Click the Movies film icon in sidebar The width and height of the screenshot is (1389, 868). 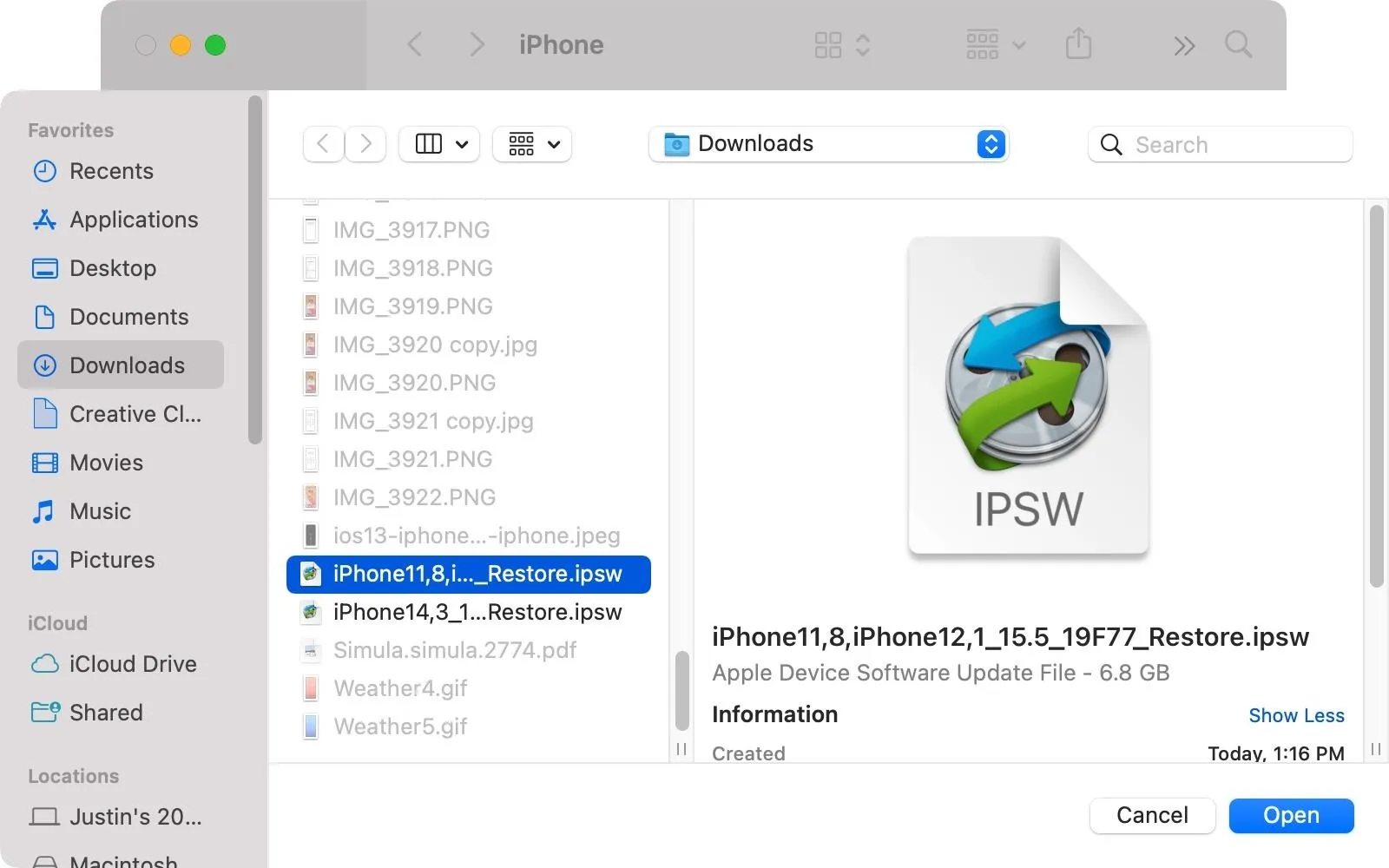pos(45,463)
